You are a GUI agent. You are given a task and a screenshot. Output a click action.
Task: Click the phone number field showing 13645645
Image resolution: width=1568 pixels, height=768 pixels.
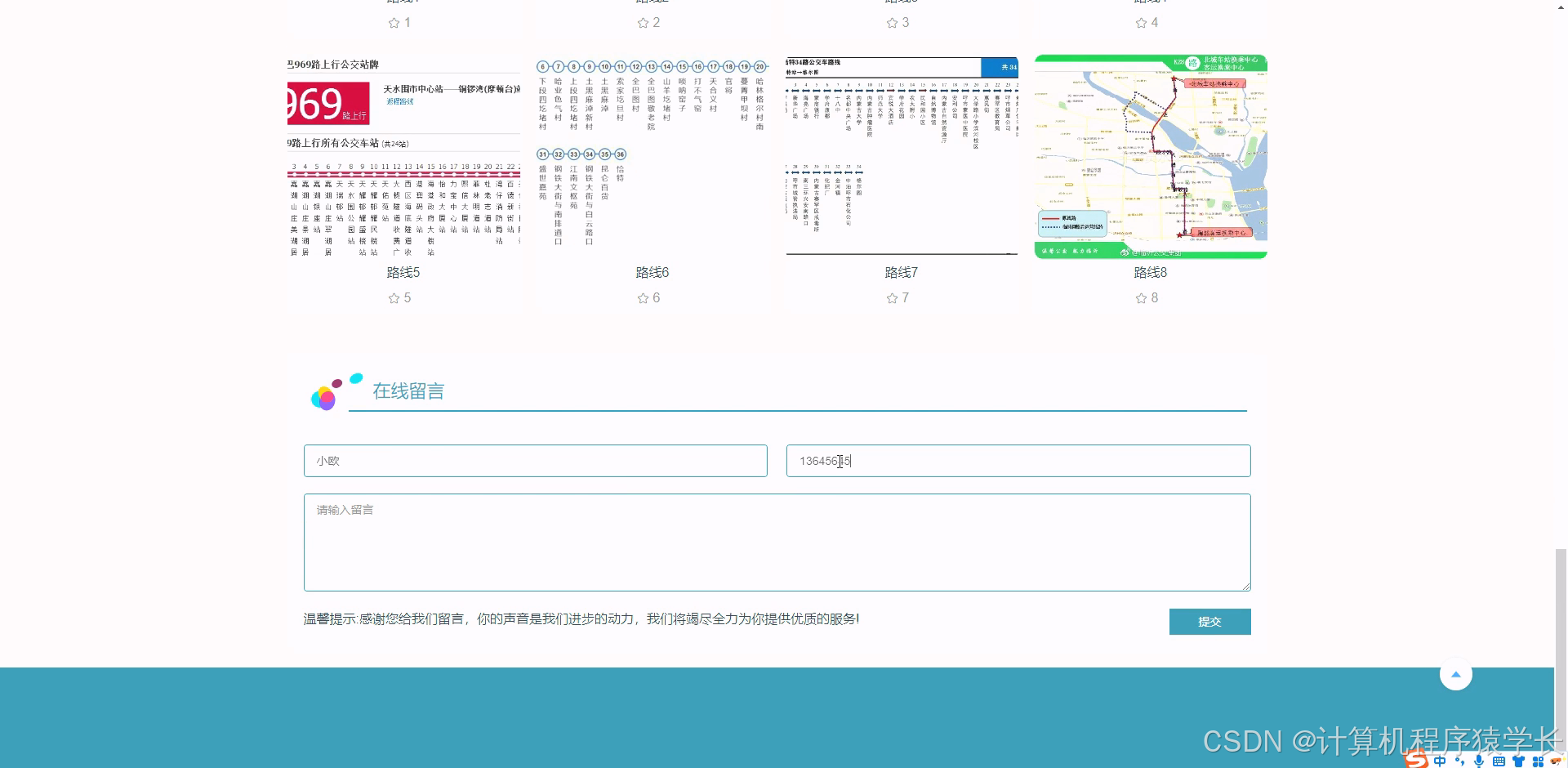pos(1018,461)
